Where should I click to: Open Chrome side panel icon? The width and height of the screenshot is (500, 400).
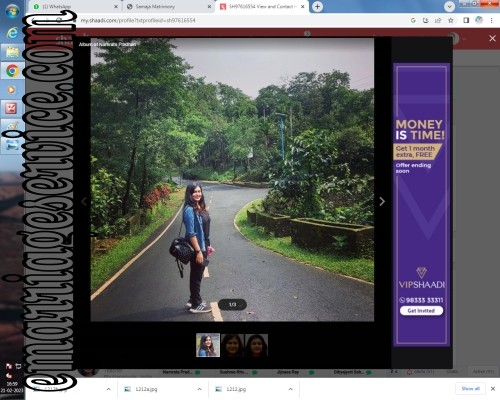[466, 20]
